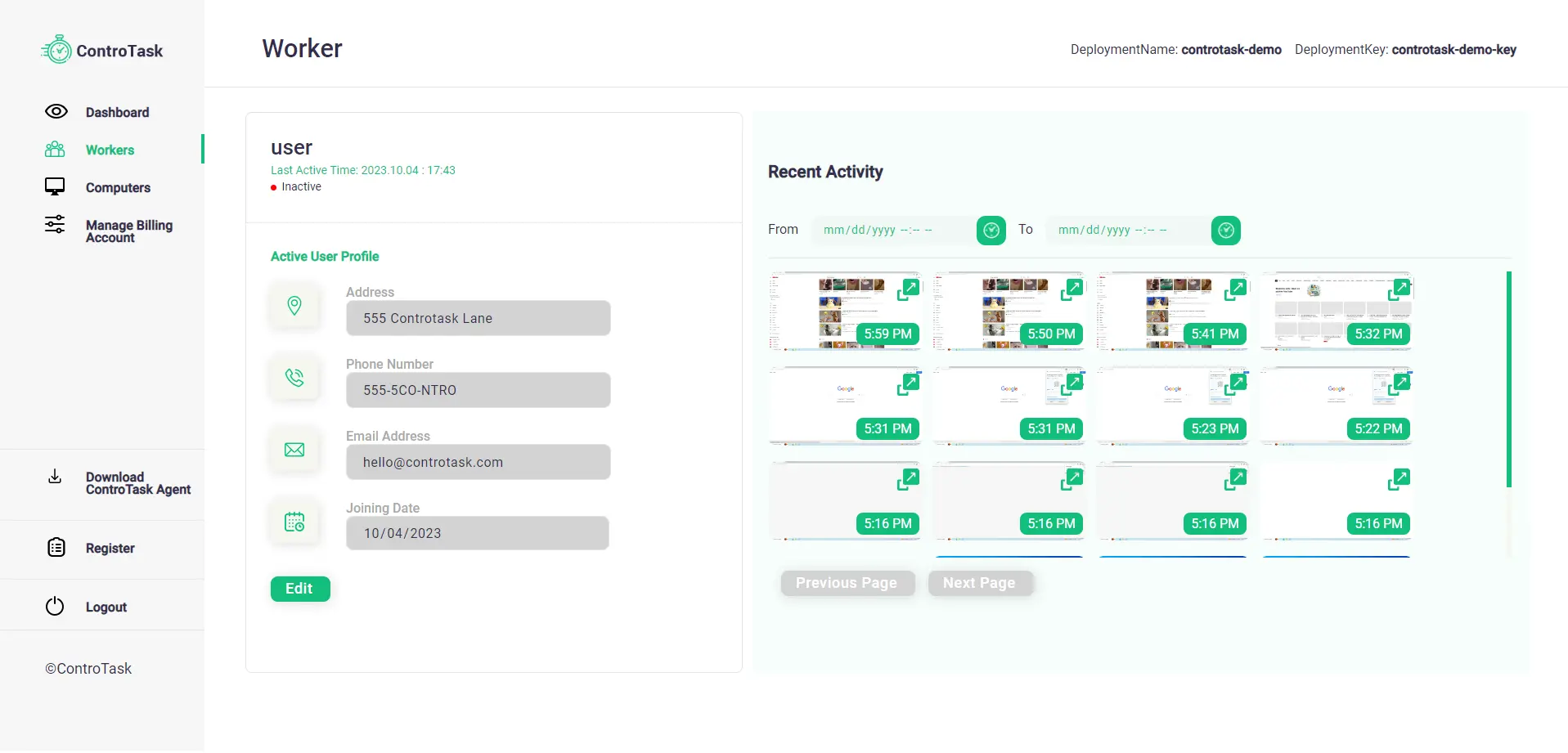This screenshot has height=753, width=1568.
Task: Click the Phone Number handset icon
Action: point(294,377)
